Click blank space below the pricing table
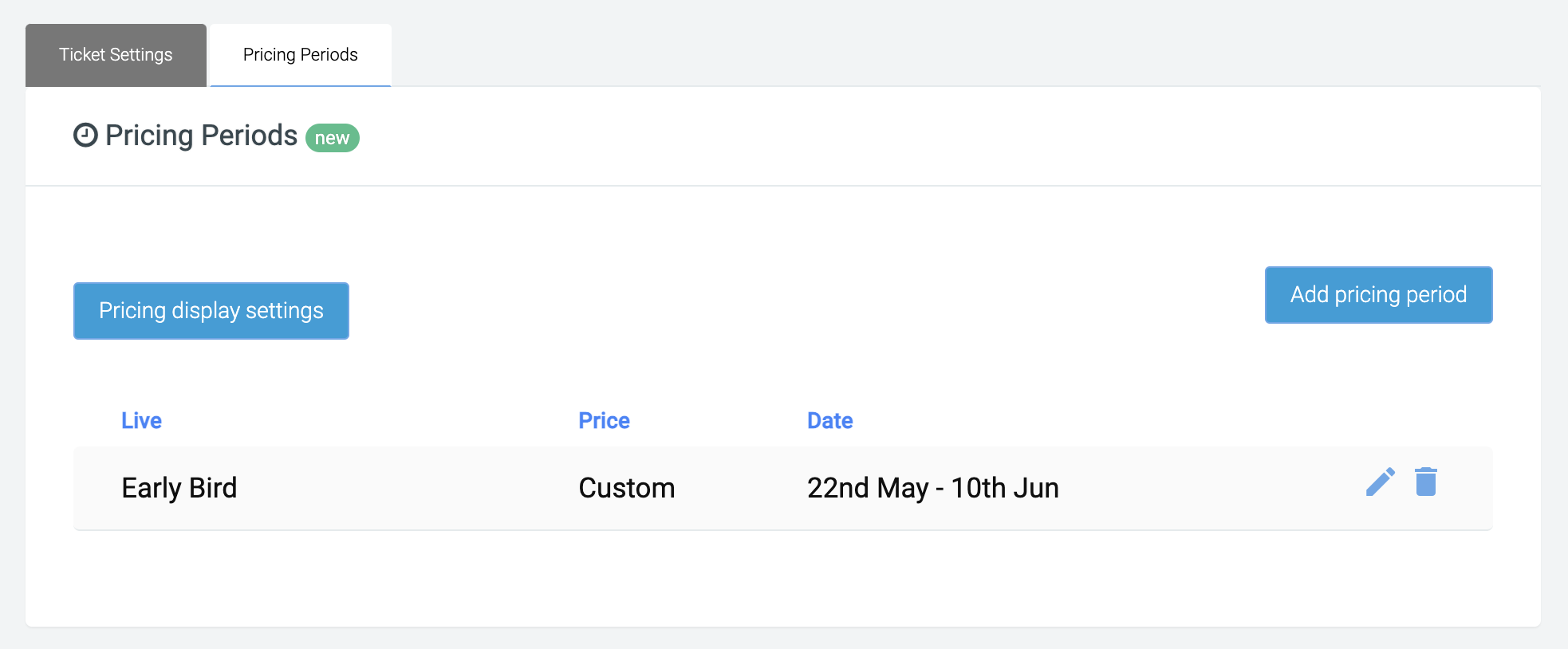1568x649 pixels. [x=783, y=578]
